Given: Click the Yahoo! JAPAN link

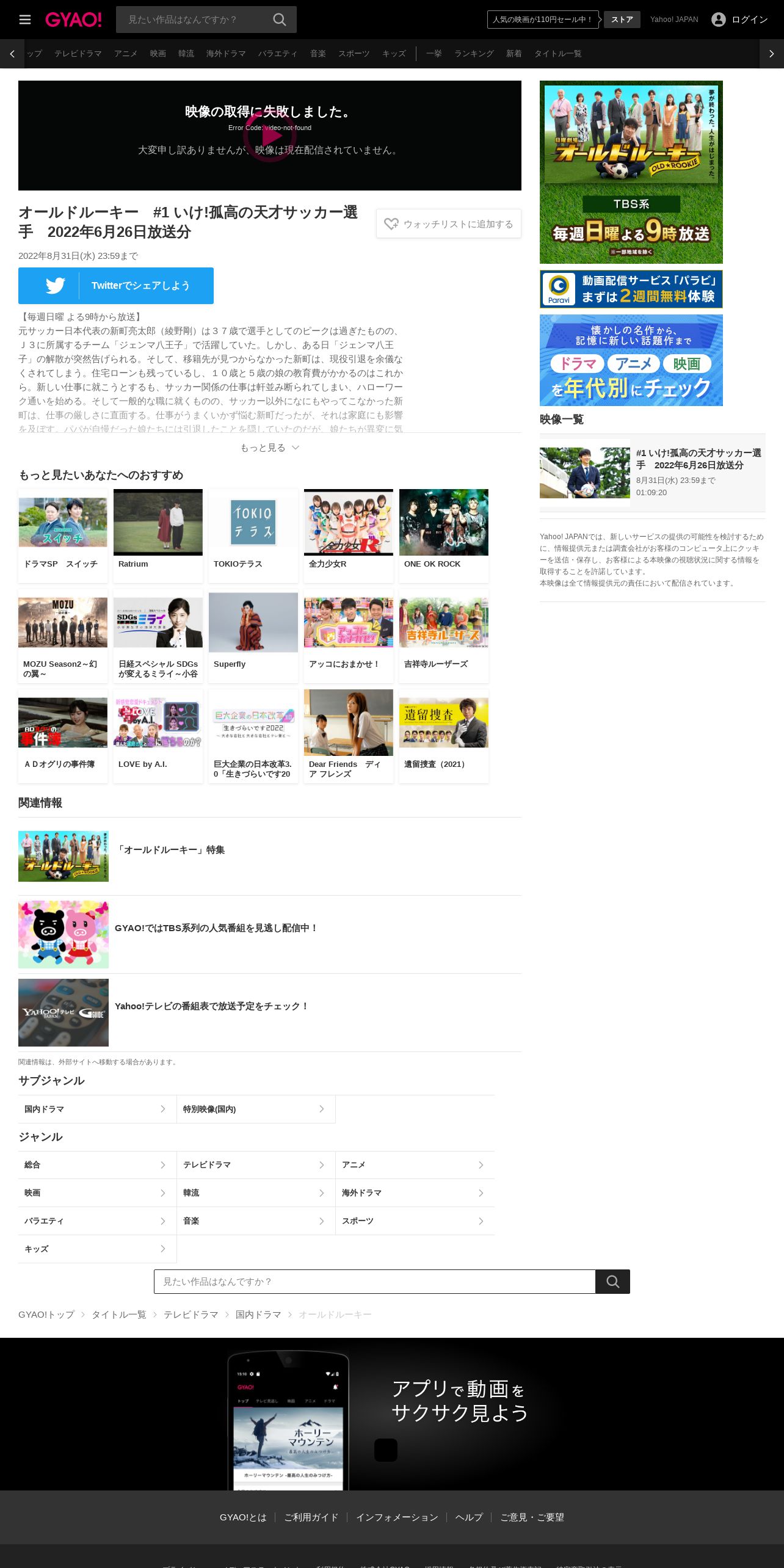Looking at the screenshot, I should (x=674, y=20).
